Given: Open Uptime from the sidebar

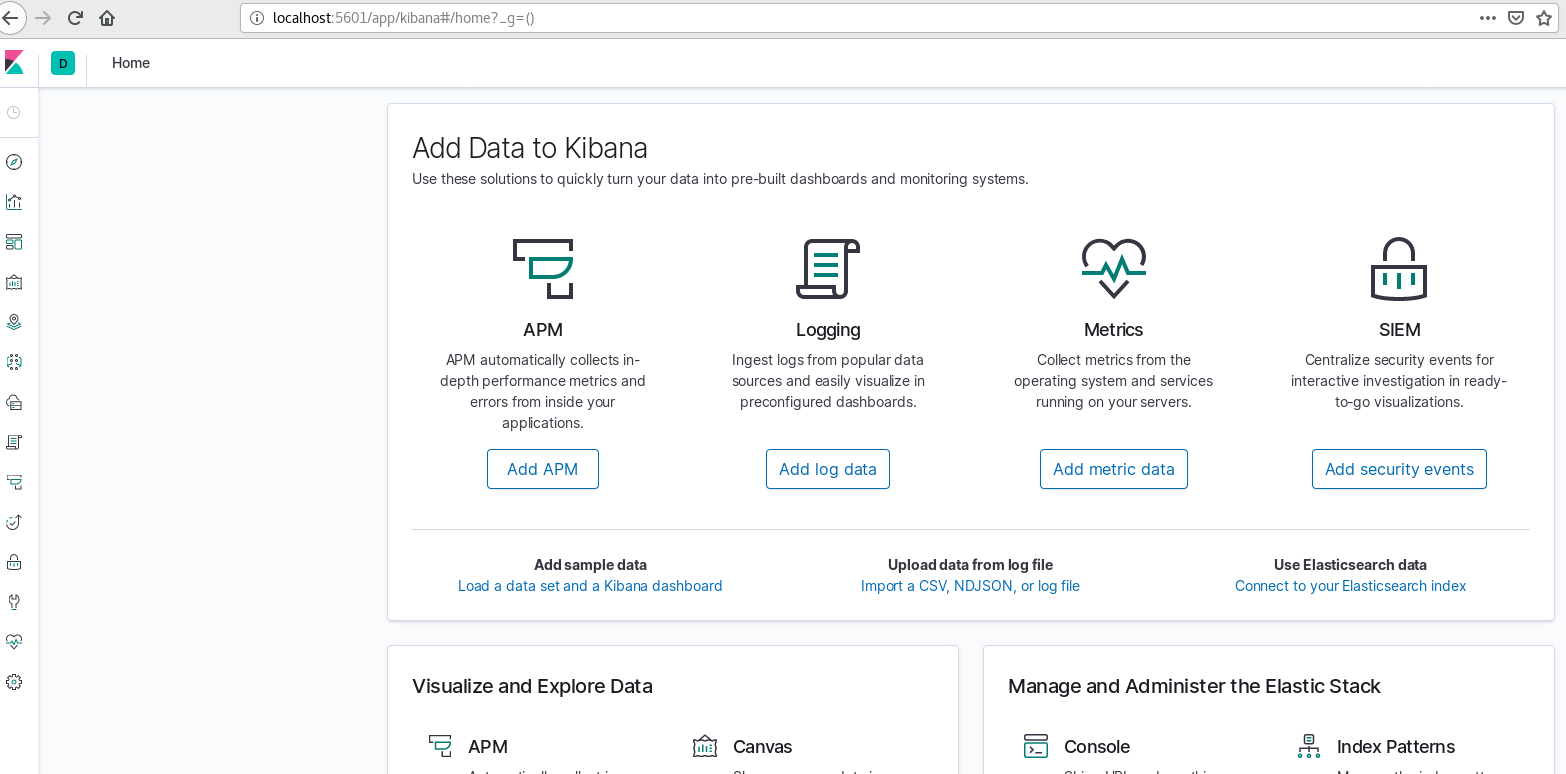Looking at the screenshot, I should (x=14, y=522).
